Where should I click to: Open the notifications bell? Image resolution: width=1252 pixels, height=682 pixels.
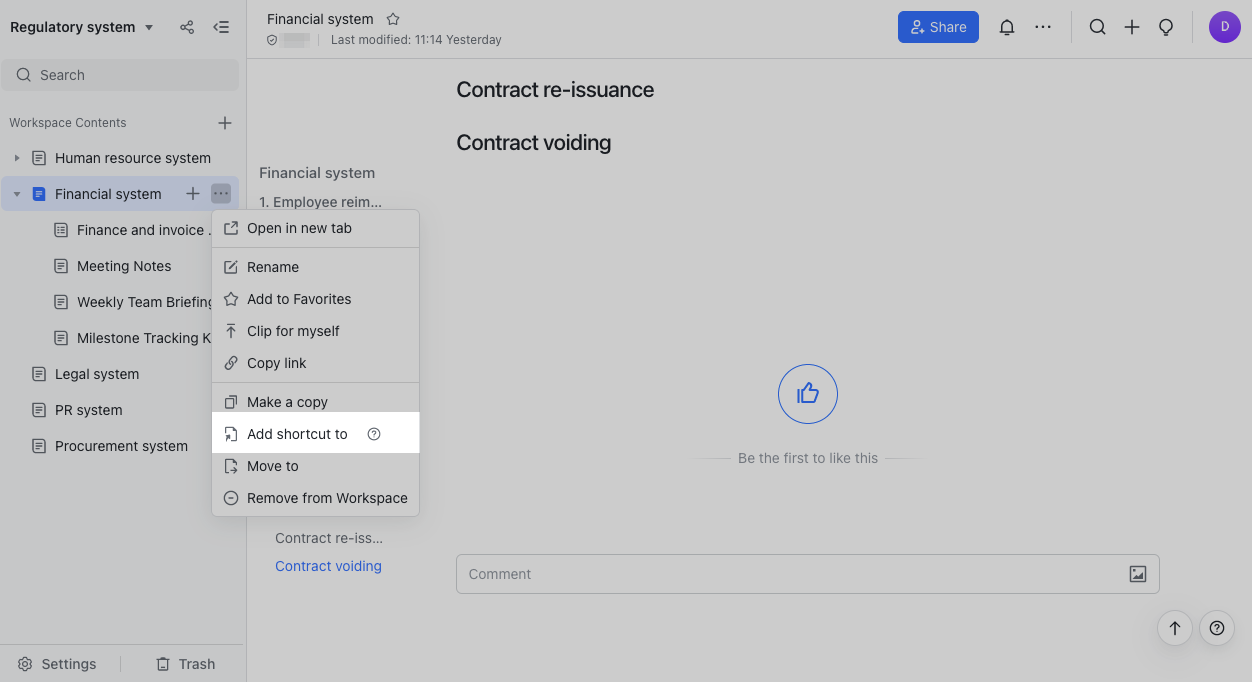pos(1007,28)
